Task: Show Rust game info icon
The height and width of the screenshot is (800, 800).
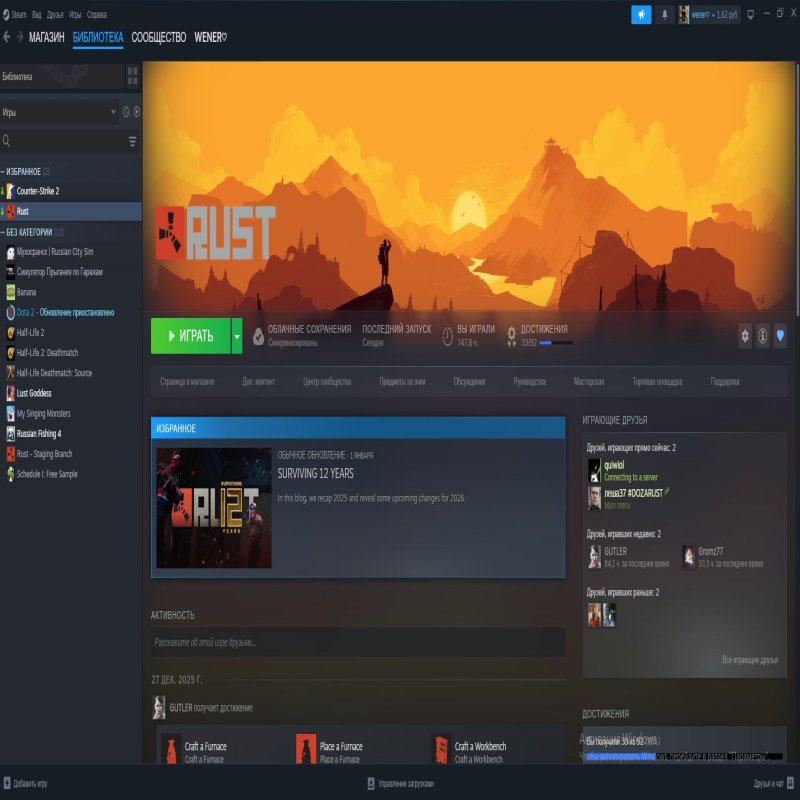Action: (x=762, y=337)
